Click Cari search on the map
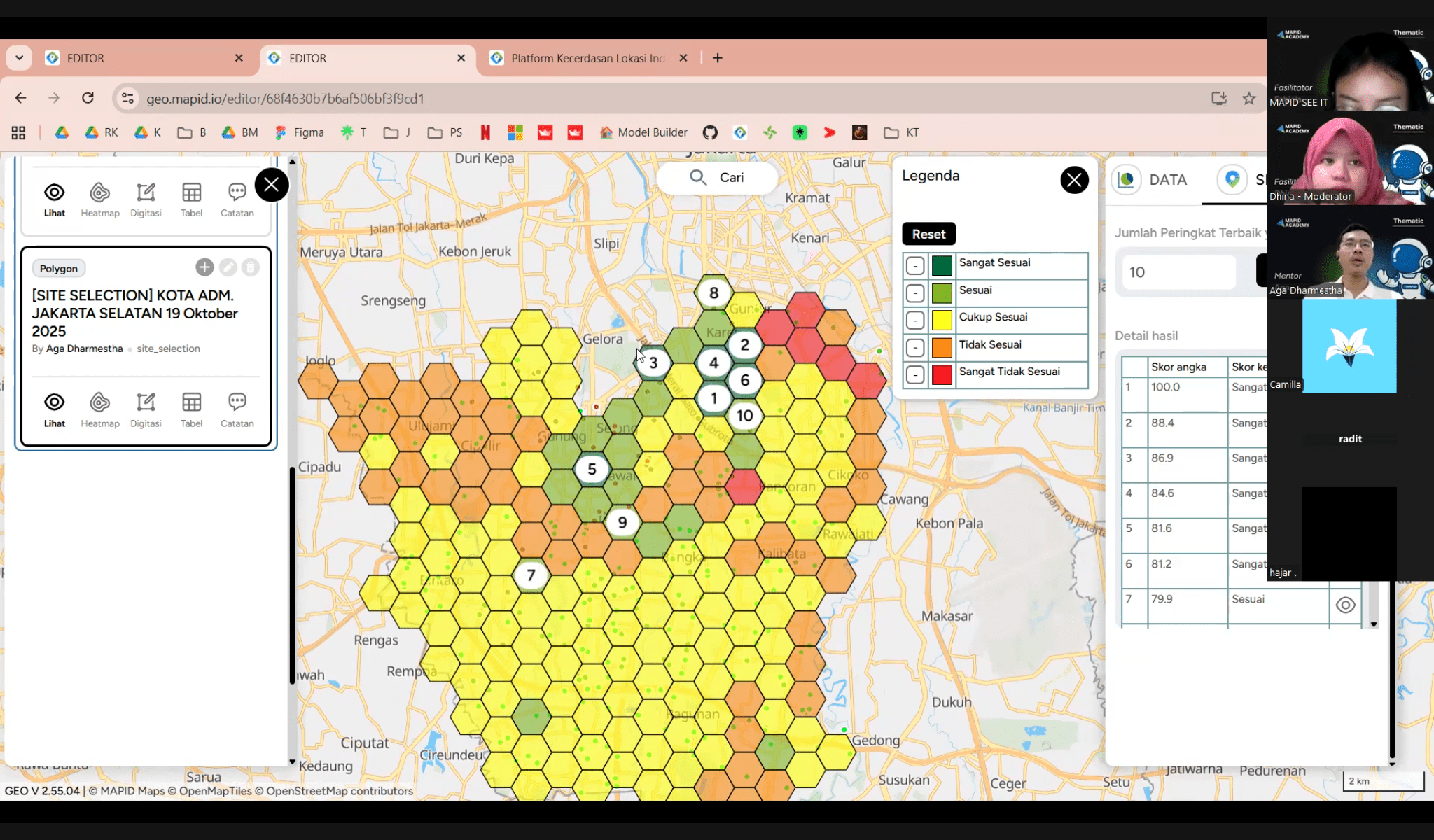This screenshot has height=840, width=1434. click(717, 178)
